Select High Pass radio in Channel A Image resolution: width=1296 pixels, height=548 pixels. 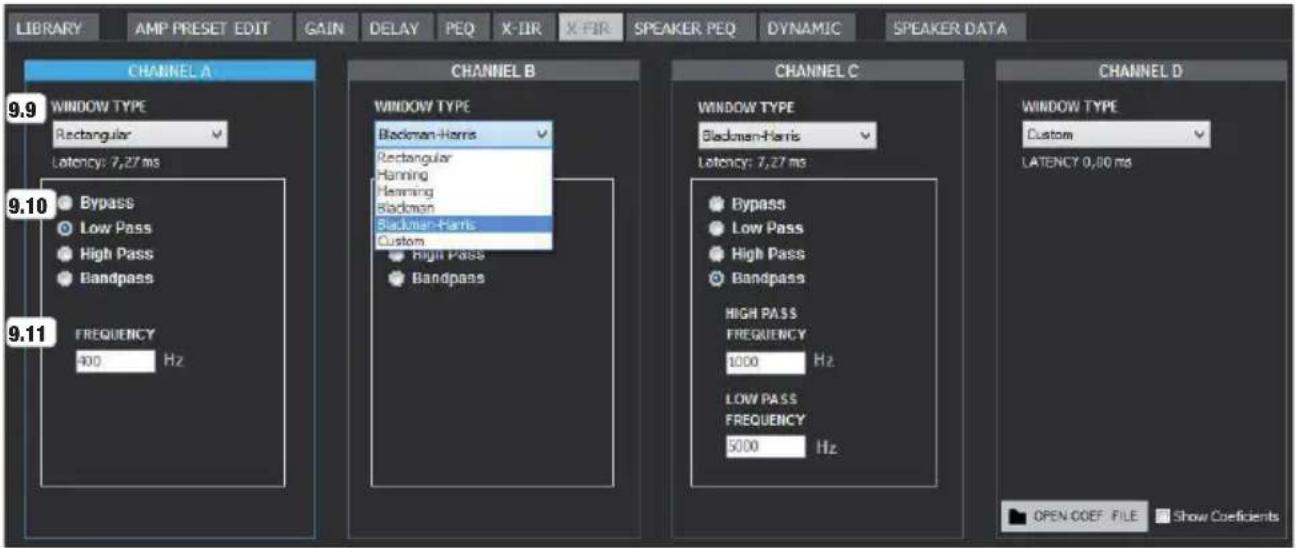pyautogui.click(x=64, y=254)
